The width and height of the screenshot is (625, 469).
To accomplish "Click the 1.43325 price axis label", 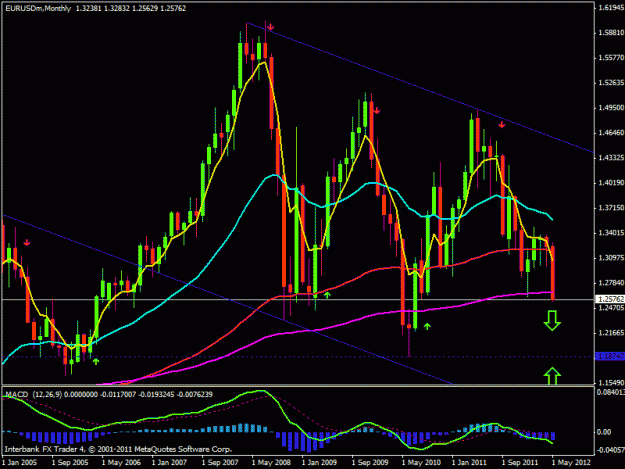I will 611,158.
